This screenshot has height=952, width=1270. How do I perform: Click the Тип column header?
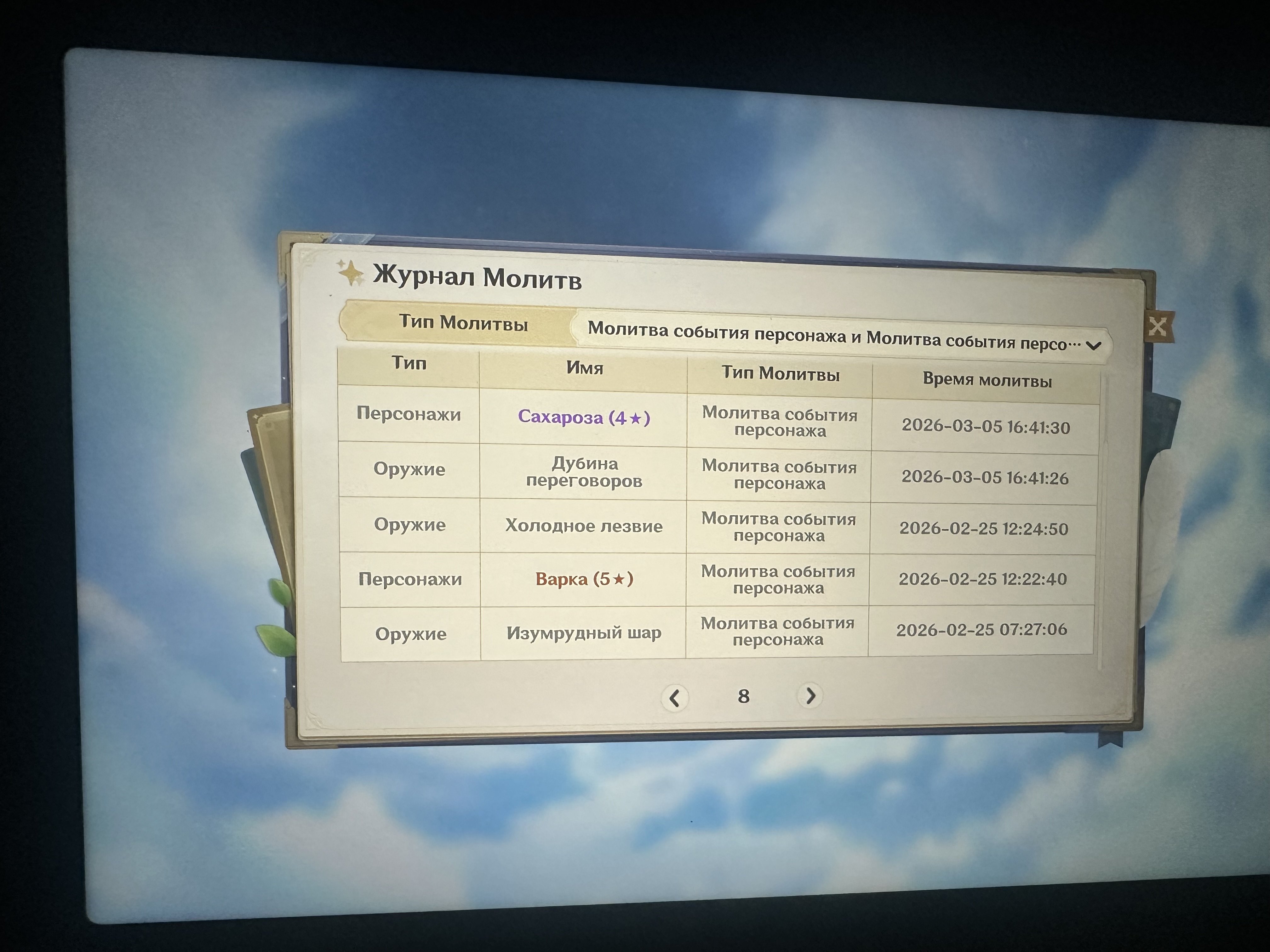(x=409, y=363)
